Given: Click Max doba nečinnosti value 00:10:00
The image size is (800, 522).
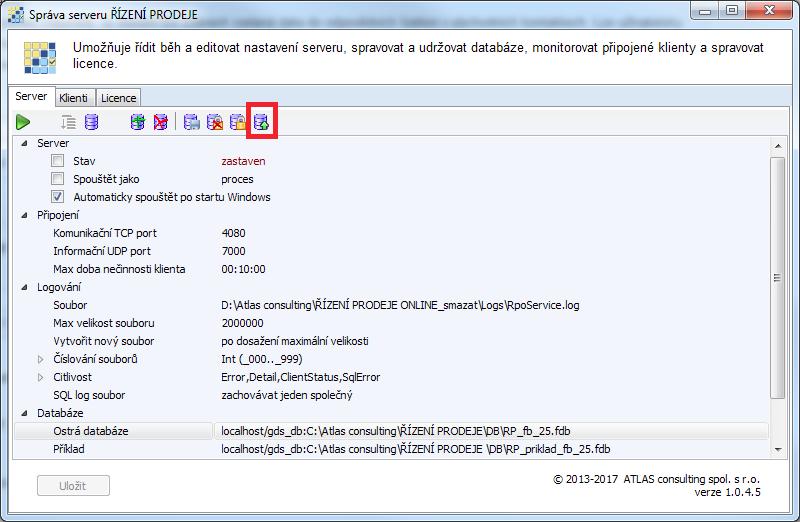Looking at the screenshot, I should coord(243,269).
